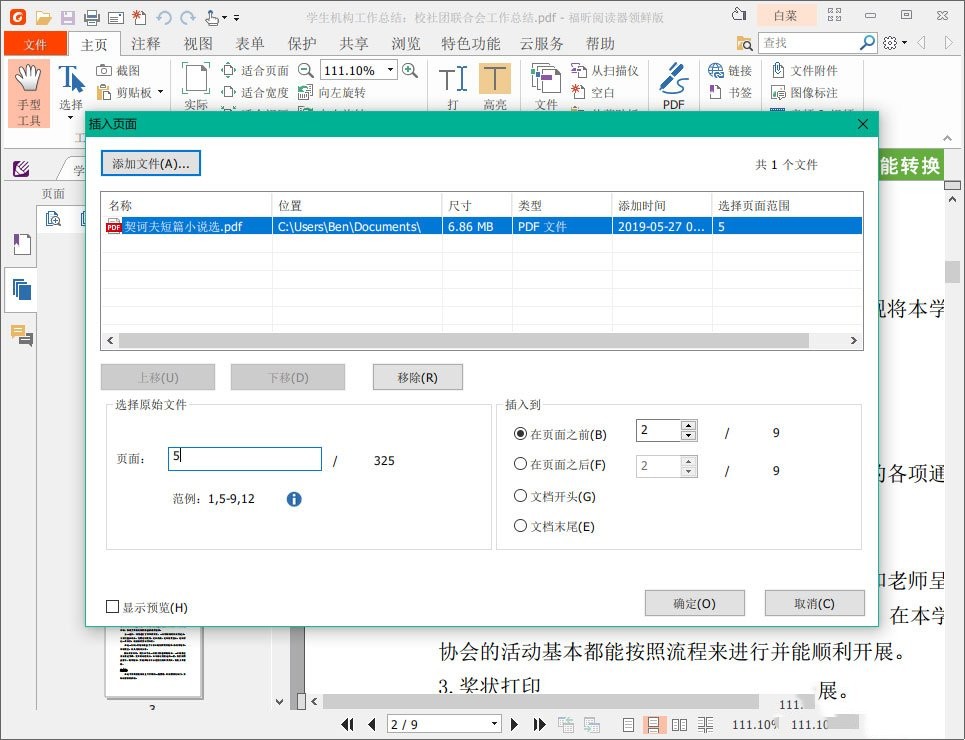Image resolution: width=965 pixels, height=740 pixels.
Task: Click the Open folder icon
Action: pos(43,17)
